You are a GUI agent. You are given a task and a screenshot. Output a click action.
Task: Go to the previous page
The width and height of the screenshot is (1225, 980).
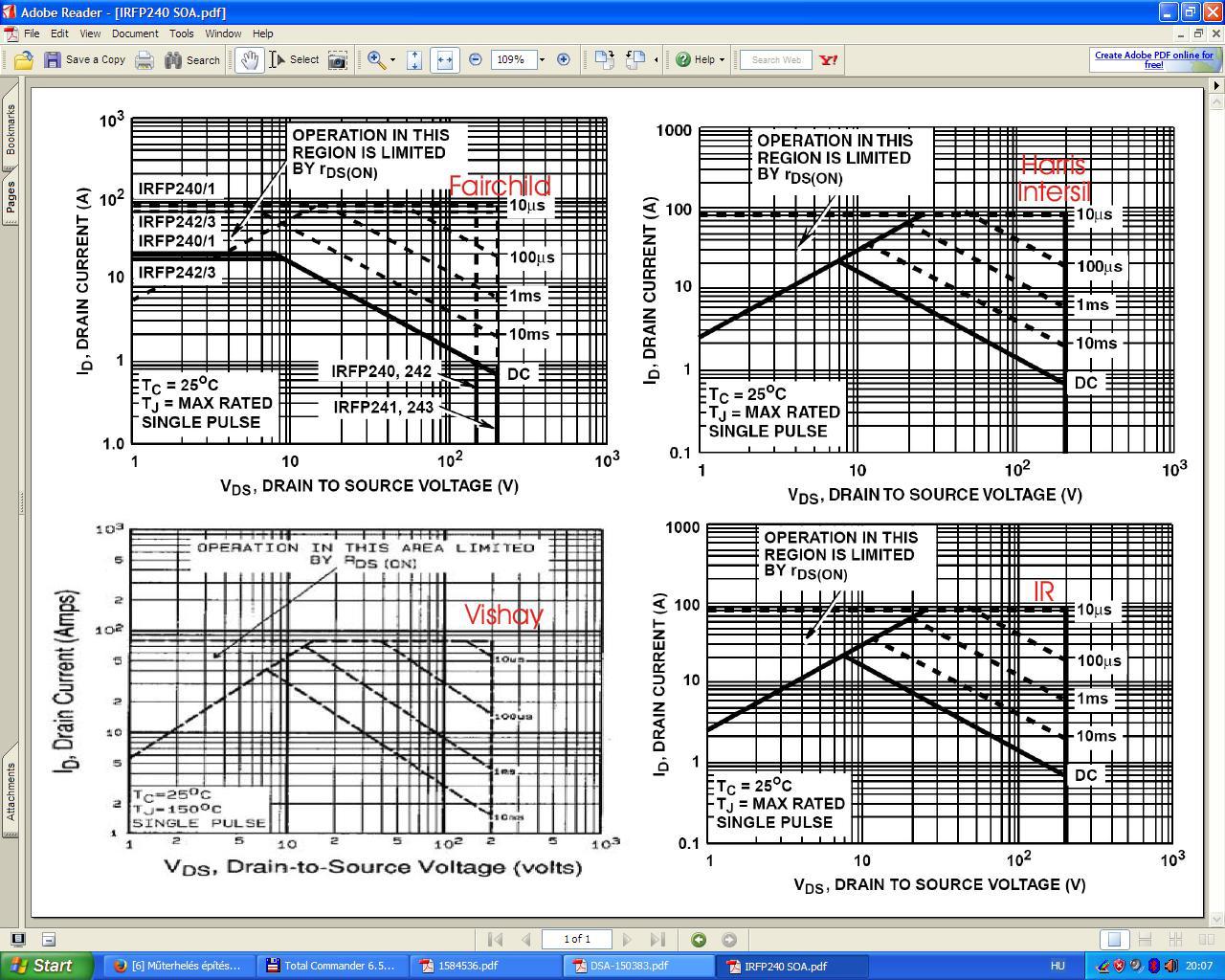point(525,940)
